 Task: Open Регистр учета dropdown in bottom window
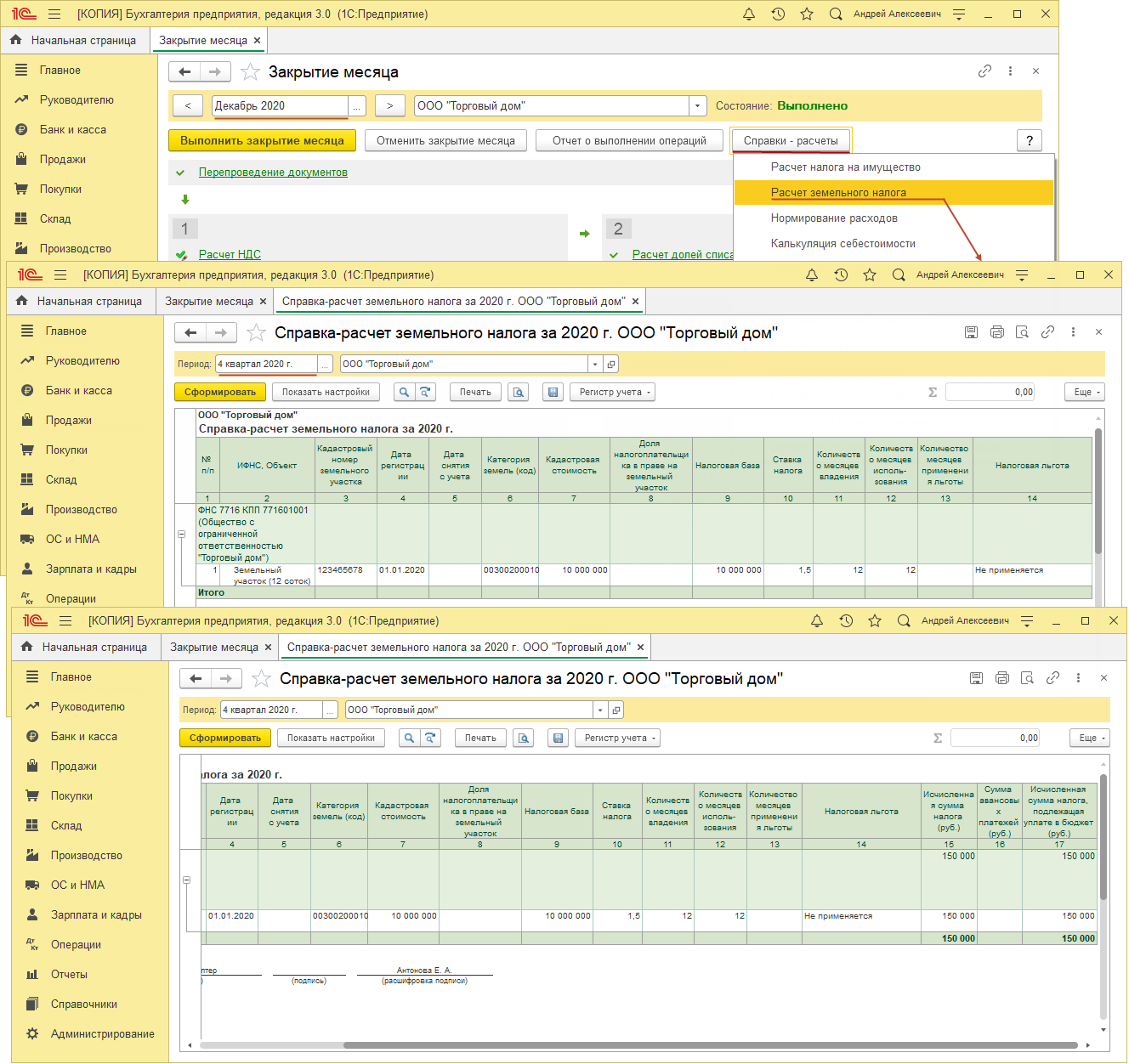619,738
